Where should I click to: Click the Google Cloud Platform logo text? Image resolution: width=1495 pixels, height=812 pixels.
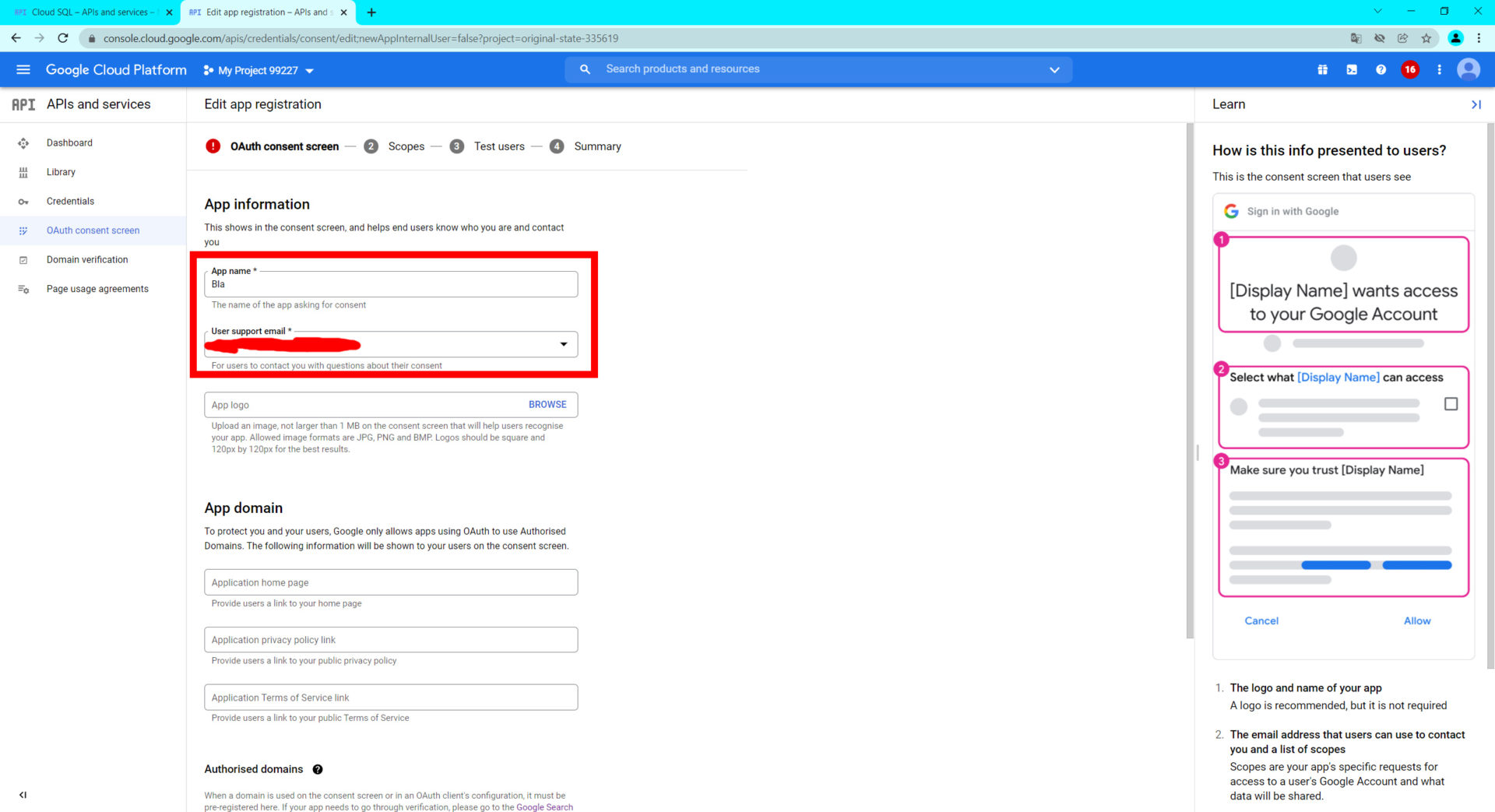coord(116,69)
